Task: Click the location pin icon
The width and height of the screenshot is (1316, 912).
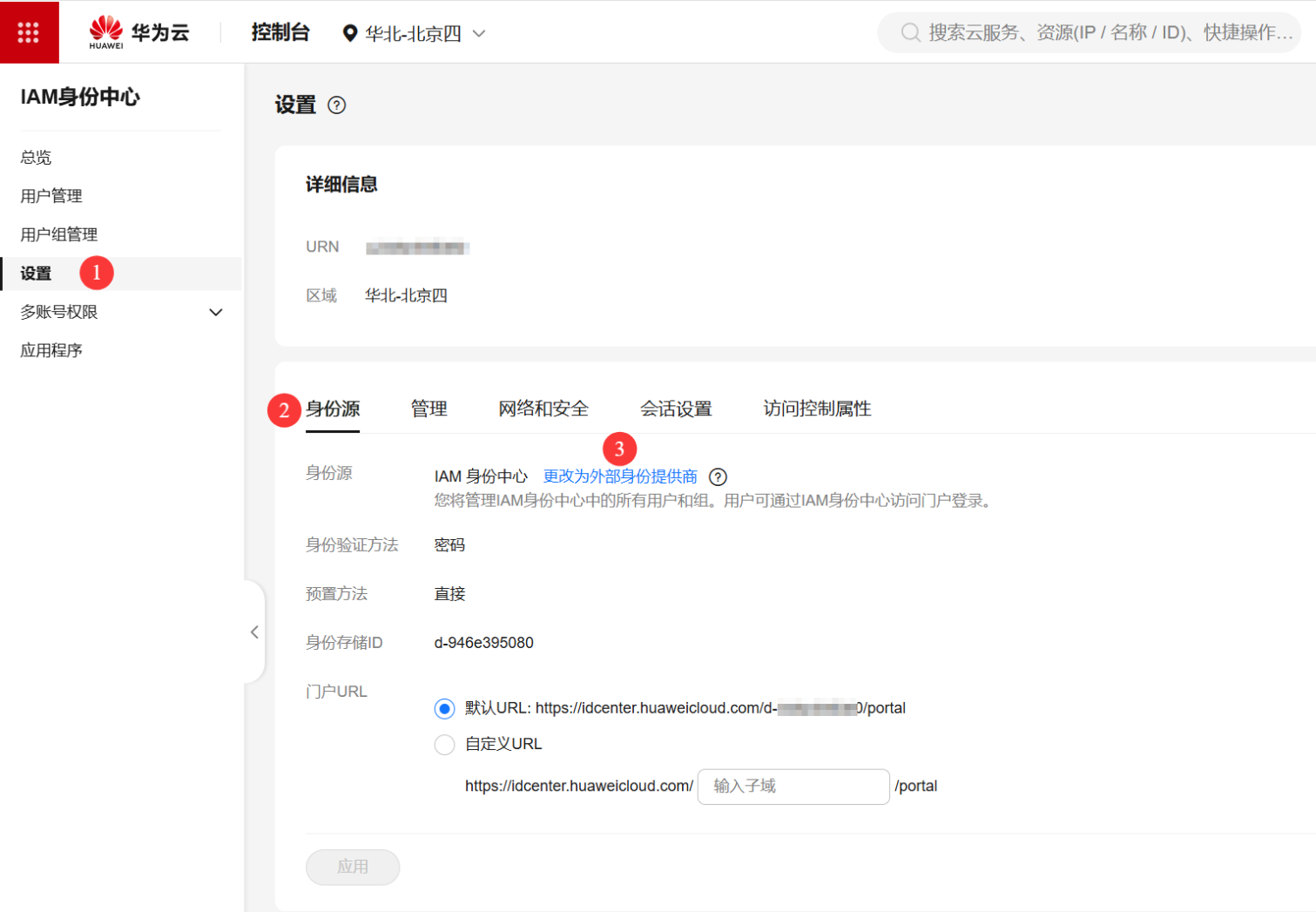Action: click(349, 33)
